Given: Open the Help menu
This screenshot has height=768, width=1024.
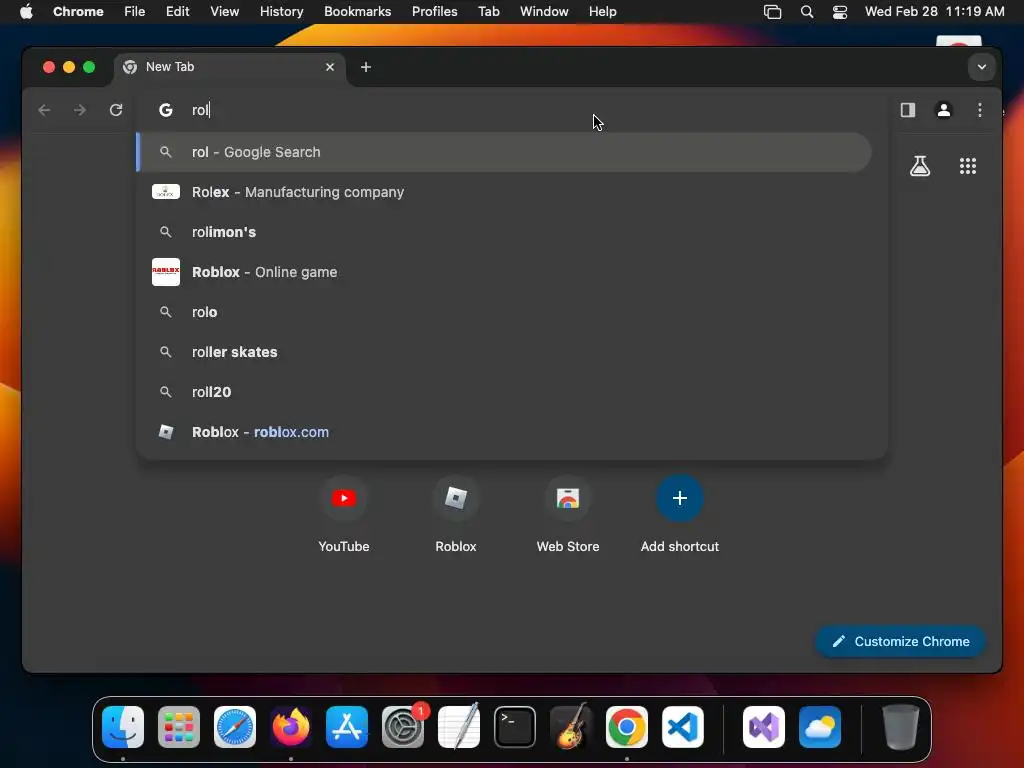Looking at the screenshot, I should coord(602,11).
